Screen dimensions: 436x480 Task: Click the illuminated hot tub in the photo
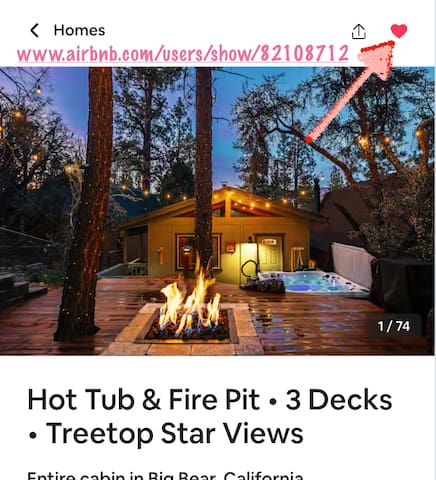pyautogui.click(x=312, y=283)
